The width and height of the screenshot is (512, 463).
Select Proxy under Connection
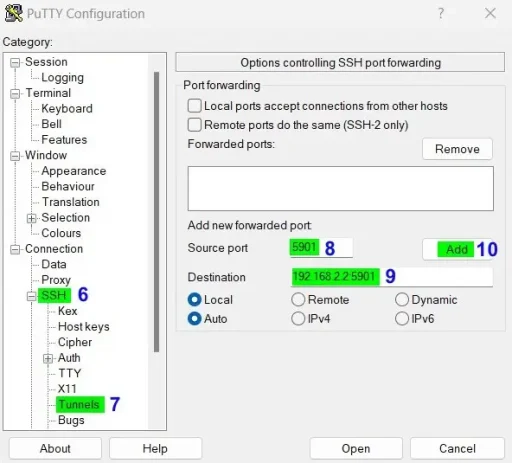56,280
